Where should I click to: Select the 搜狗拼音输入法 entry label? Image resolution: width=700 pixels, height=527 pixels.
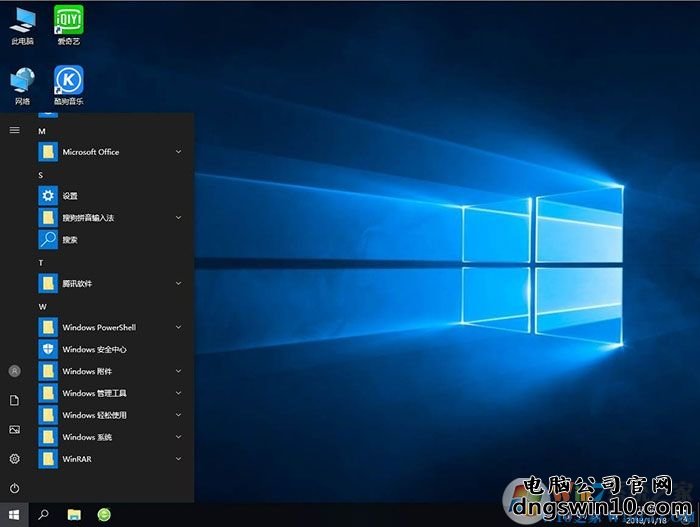point(88,217)
